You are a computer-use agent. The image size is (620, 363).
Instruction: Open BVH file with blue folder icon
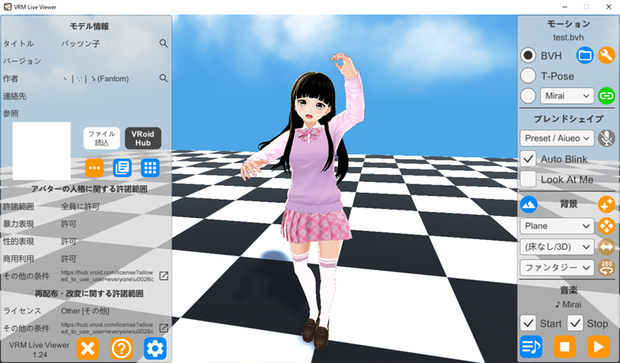pyautogui.click(x=585, y=55)
